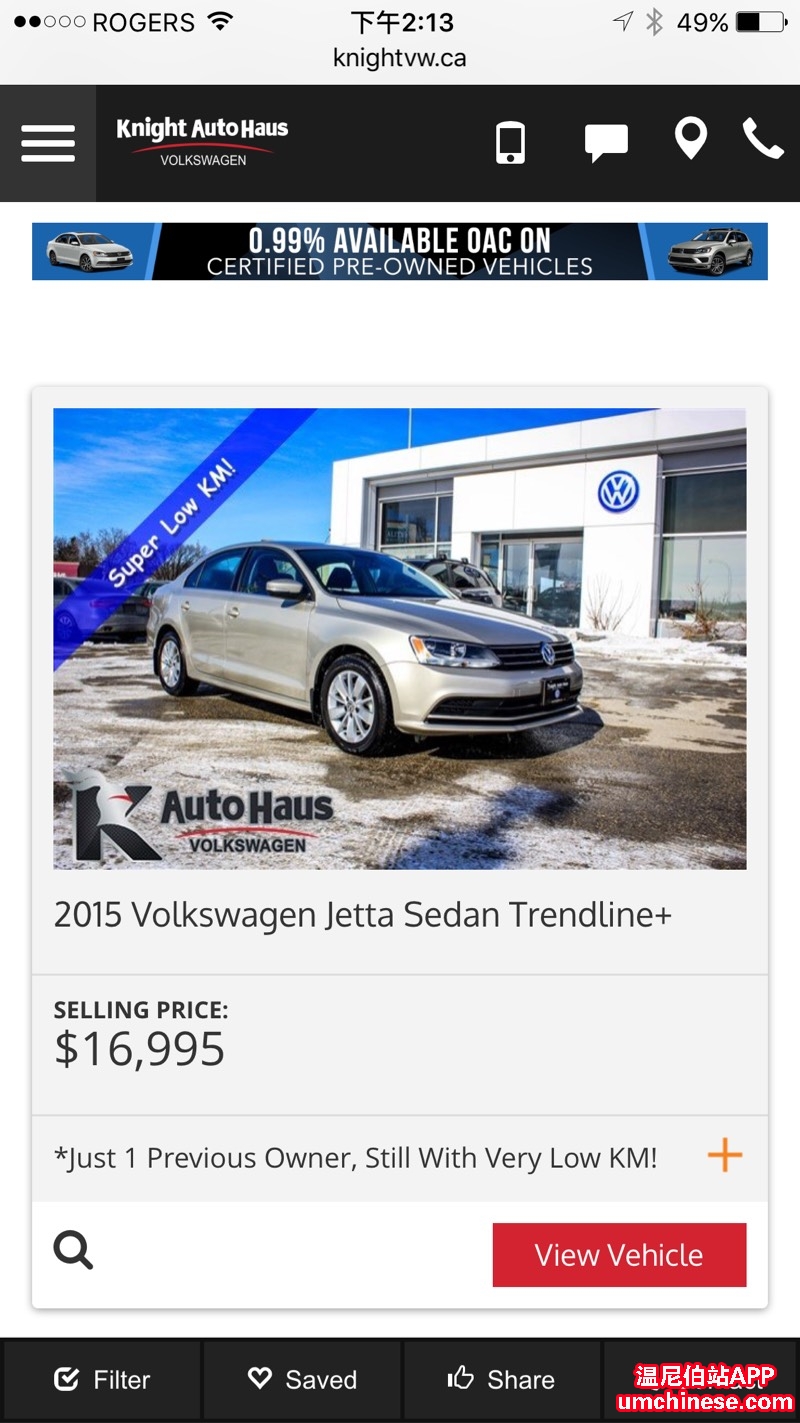The height and width of the screenshot is (1423, 800).
Task: Tap the battery indicator in status bar
Action: 761,21
